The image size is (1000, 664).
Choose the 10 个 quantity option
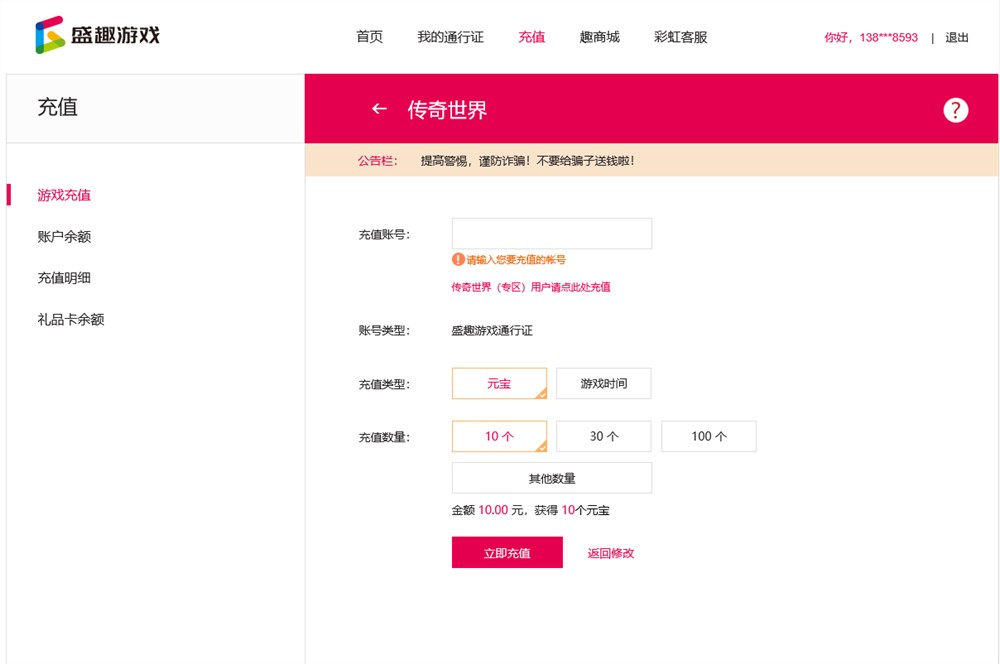click(499, 437)
